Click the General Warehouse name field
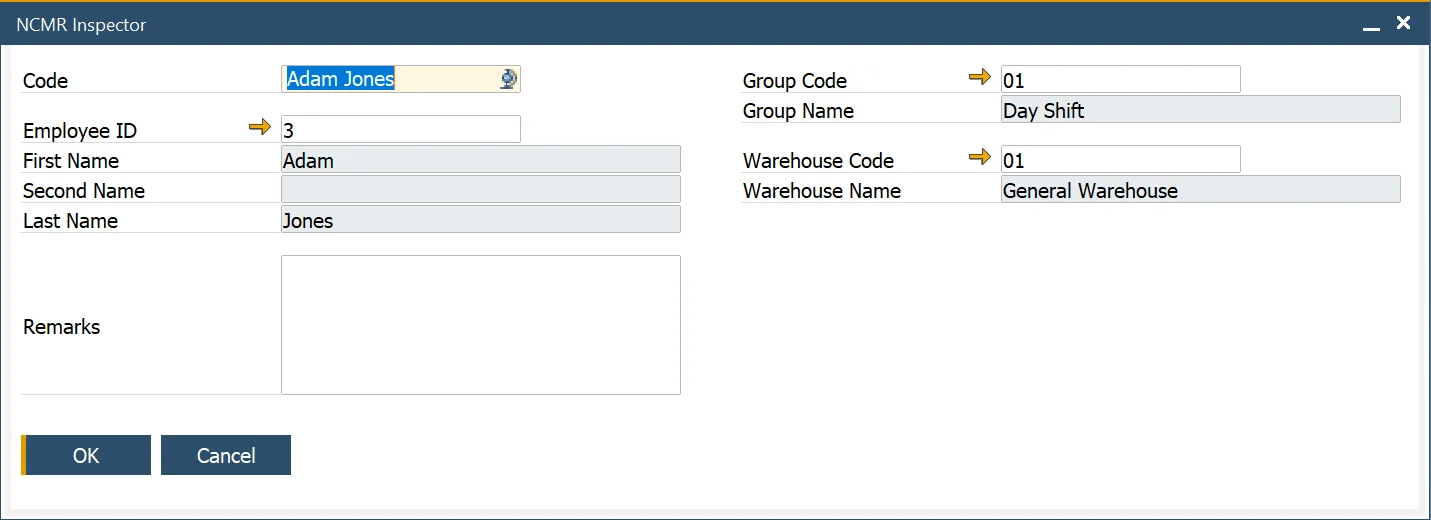Screen dimensions: 1431x520 click(1200, 190)
